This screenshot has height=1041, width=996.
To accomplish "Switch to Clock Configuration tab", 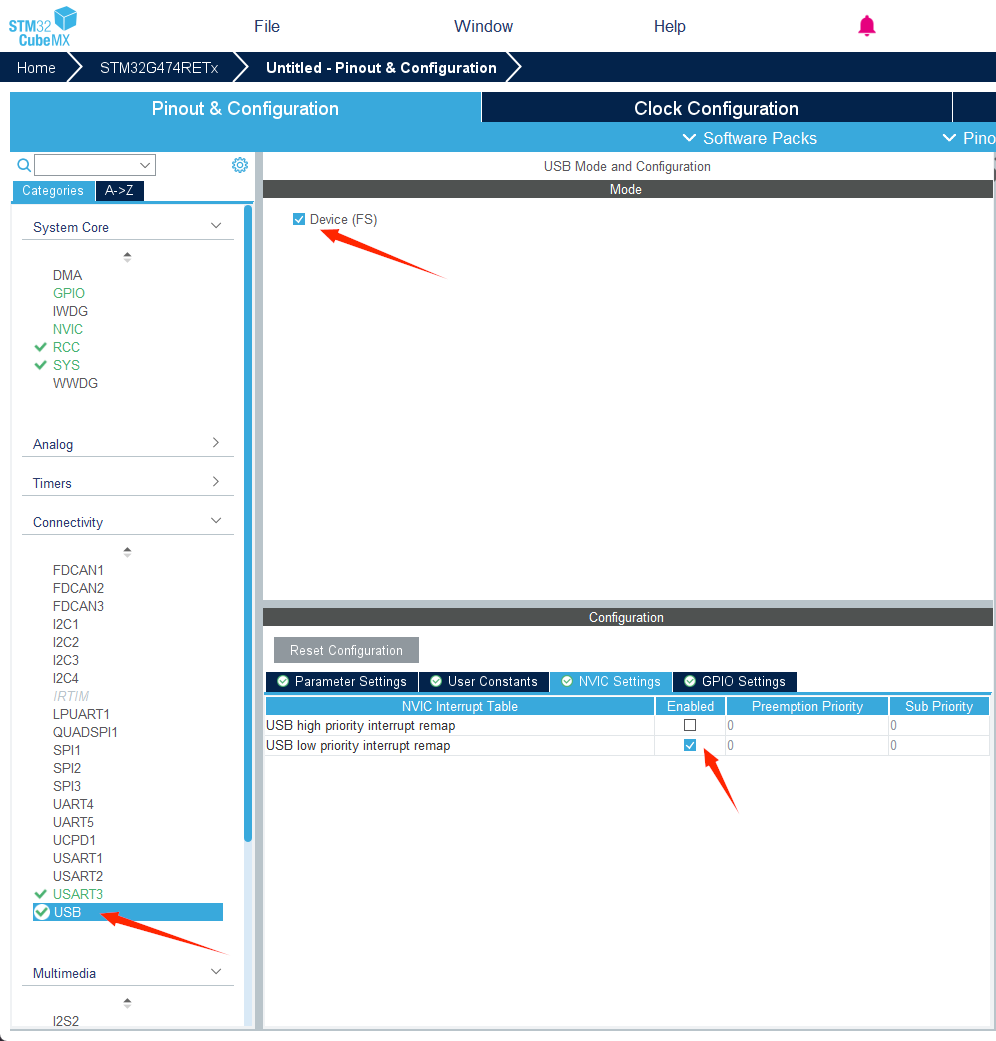I will coord(716,108).
